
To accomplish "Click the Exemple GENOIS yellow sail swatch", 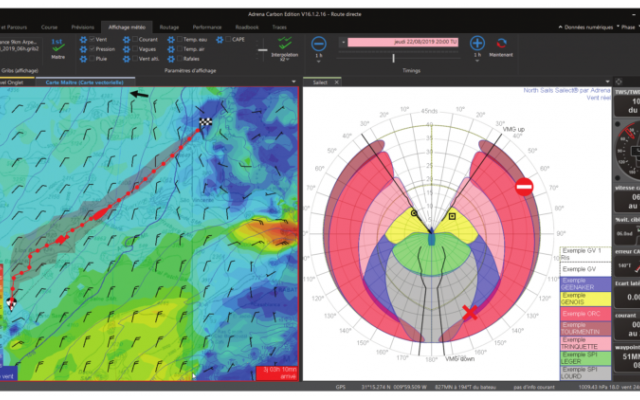I will coord(573,298).
